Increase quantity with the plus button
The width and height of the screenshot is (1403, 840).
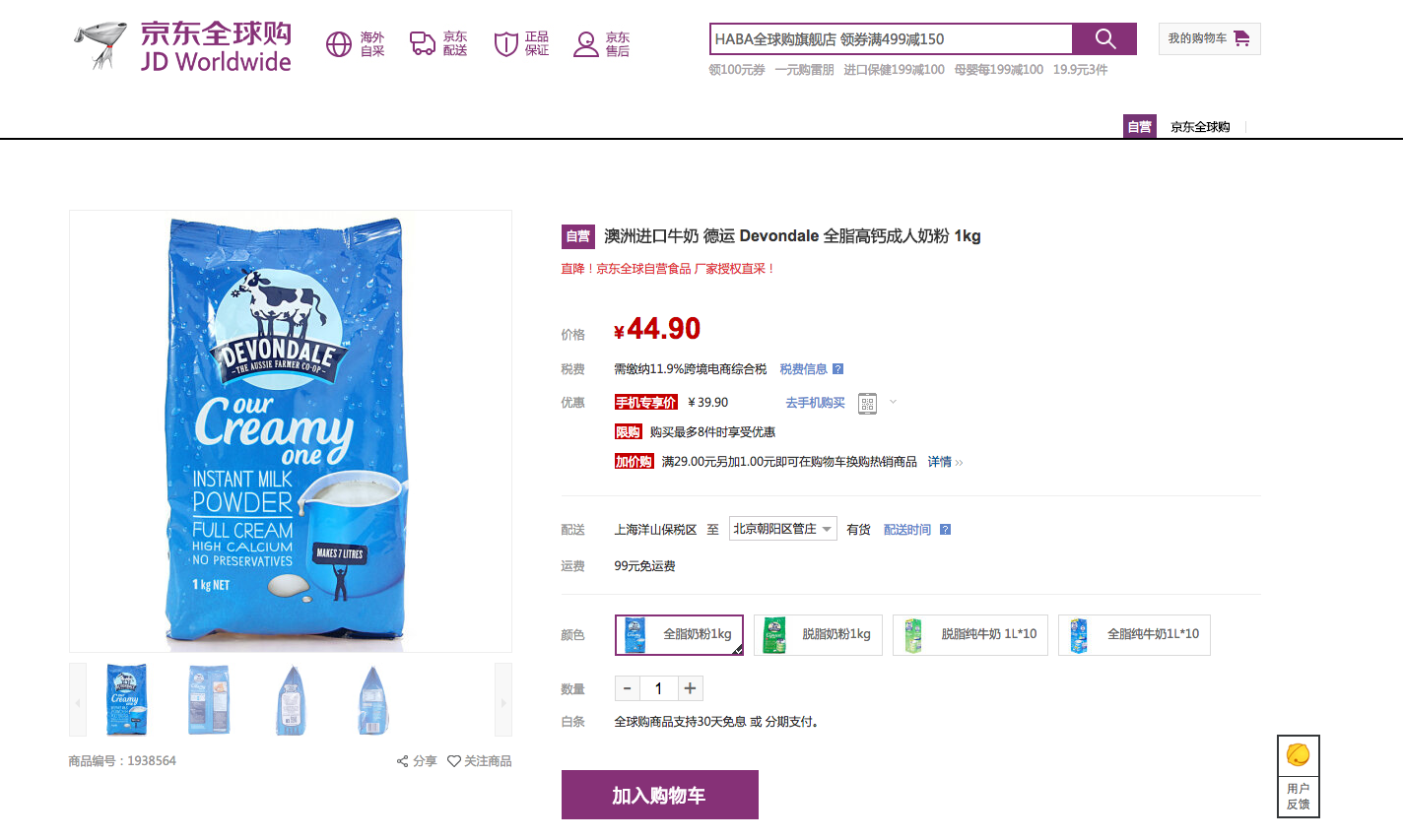tap(690, 688)
